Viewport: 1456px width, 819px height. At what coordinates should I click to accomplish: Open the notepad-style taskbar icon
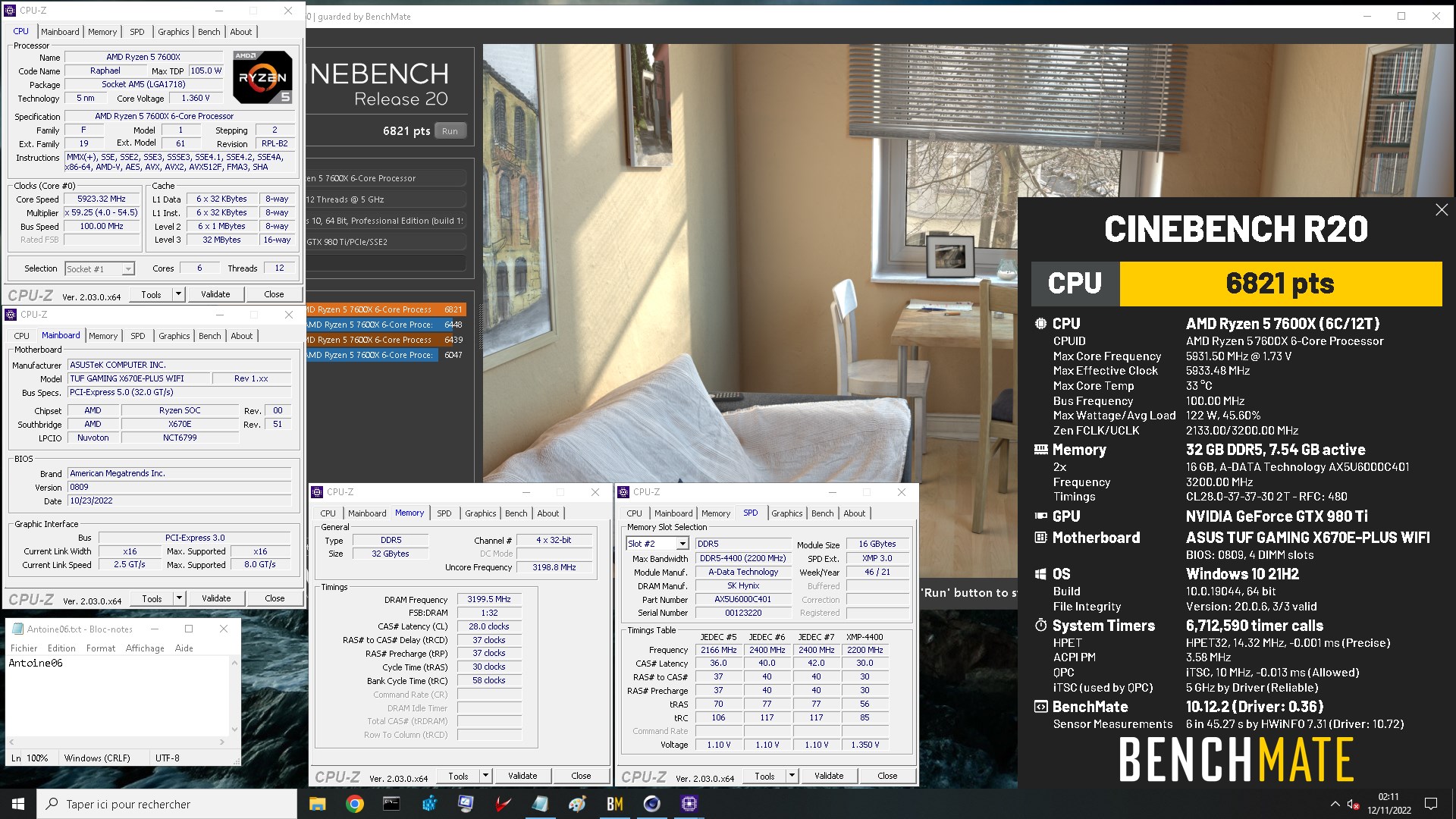pyautogui.click(x=540, y=804)
